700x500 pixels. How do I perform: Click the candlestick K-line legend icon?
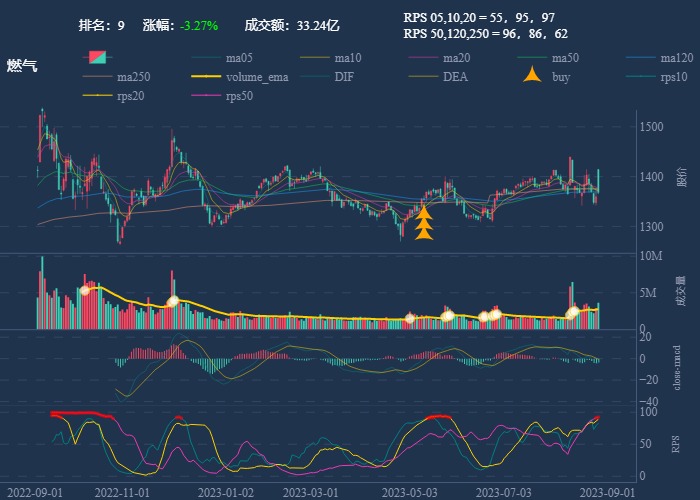tap(96, 57)
